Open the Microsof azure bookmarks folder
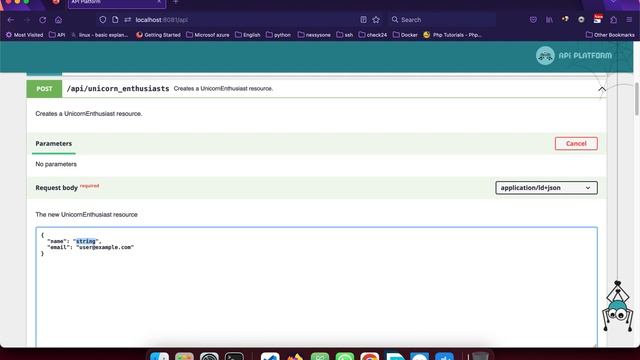Image resolution: width=640 pixels, height=360 pixels. click(208, 35)
